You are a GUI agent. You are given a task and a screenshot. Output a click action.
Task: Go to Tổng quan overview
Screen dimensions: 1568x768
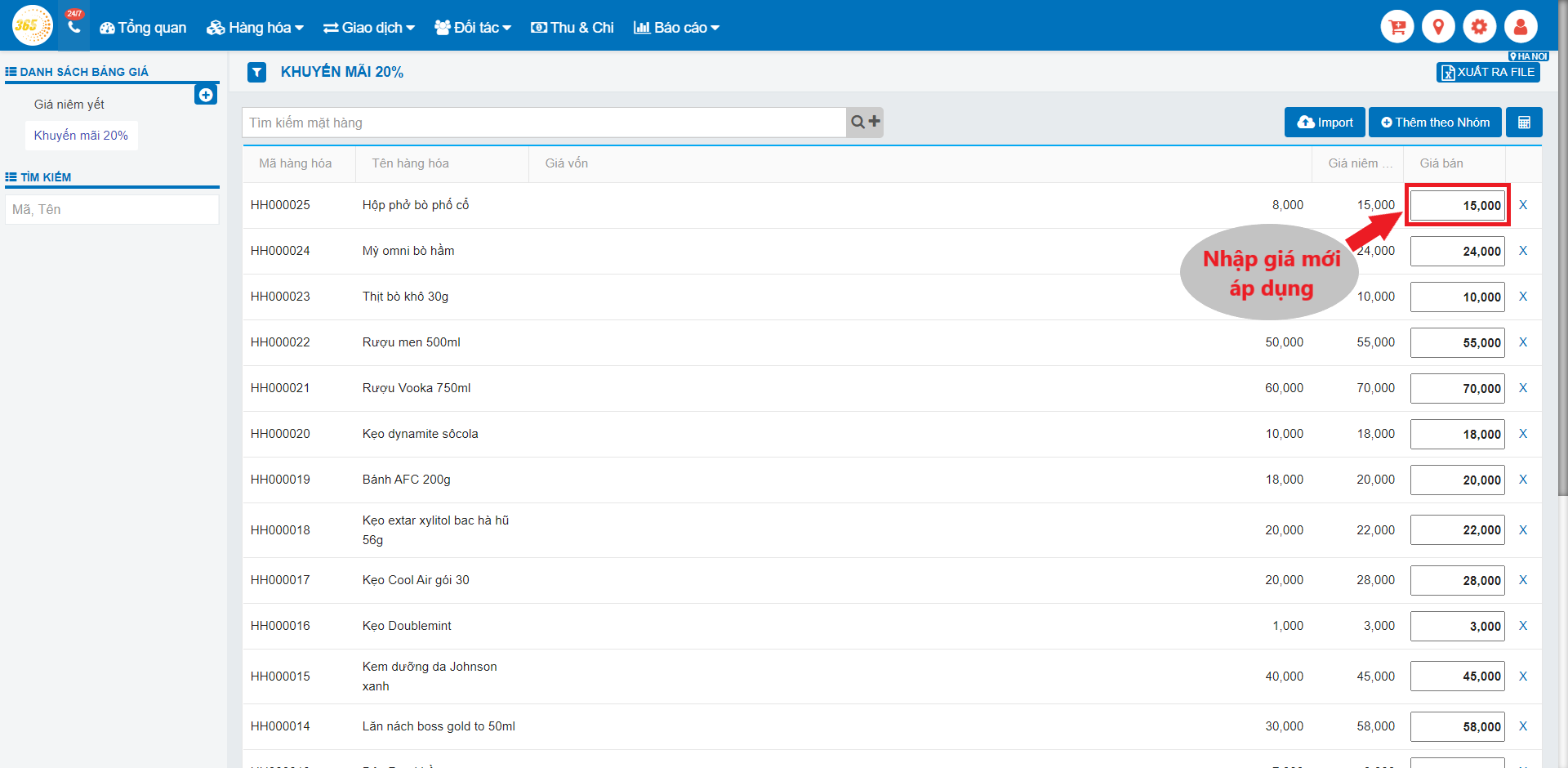tap(143, 28)
